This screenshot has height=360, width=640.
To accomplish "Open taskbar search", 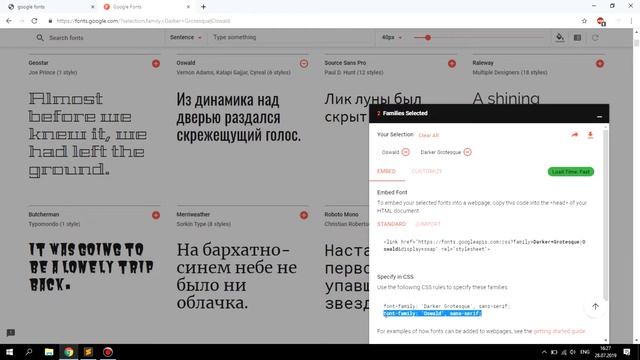I will pos(29,352).
